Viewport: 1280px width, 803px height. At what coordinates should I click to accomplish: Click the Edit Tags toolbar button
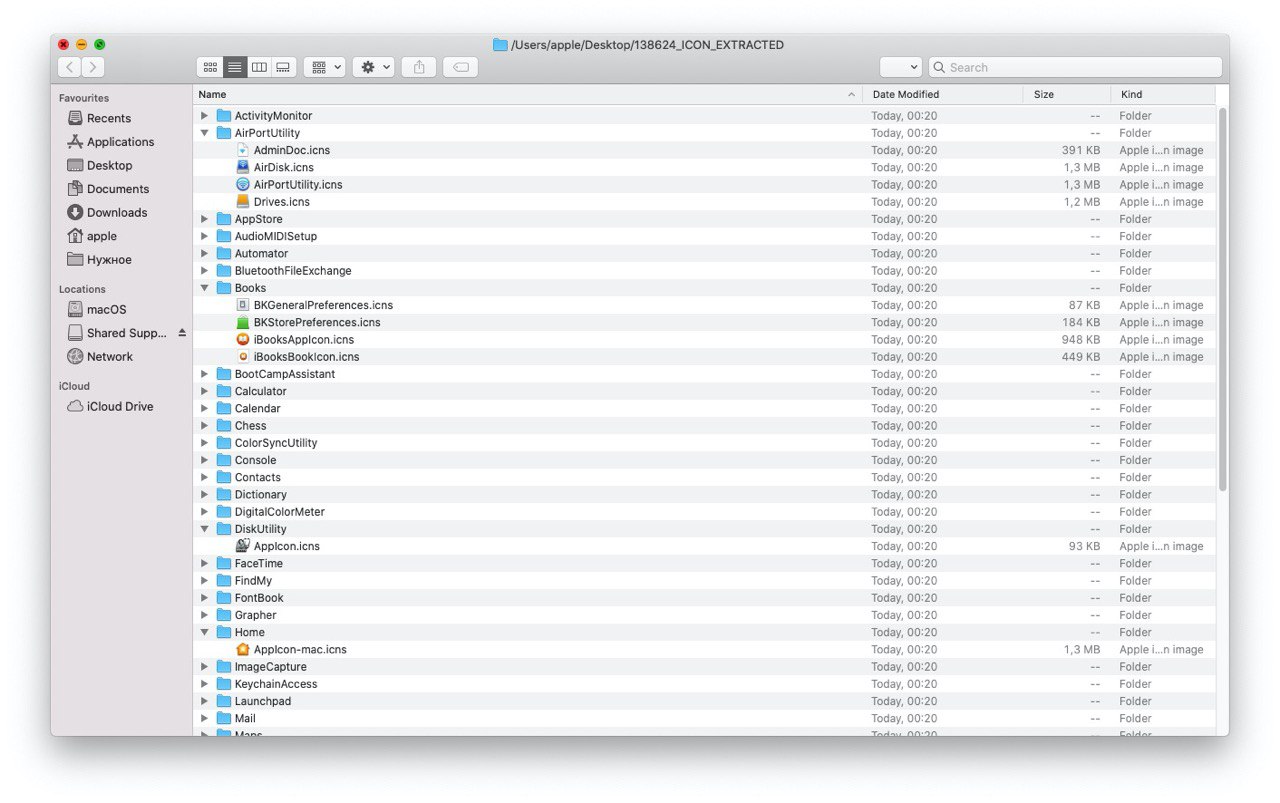(460, 67)
